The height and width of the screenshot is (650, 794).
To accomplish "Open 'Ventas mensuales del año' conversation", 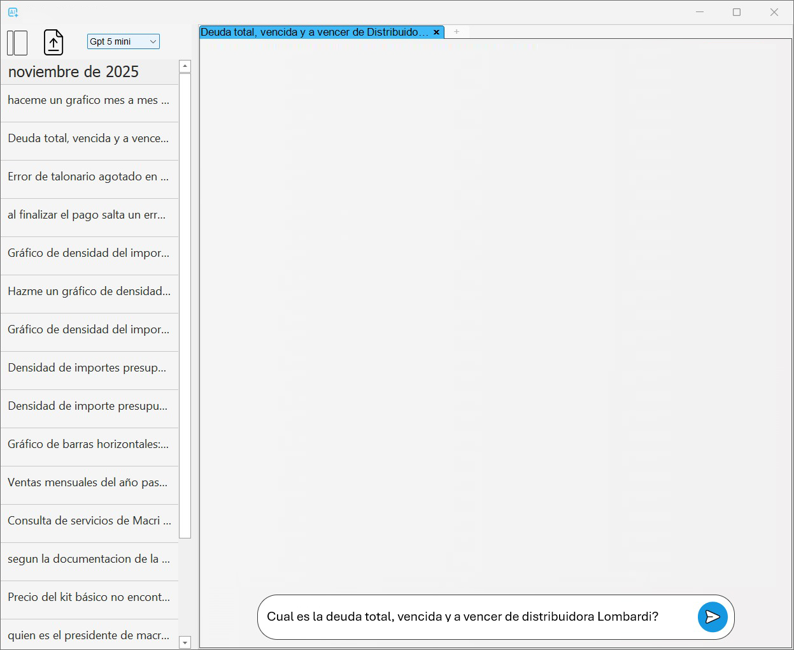I will [89, 482].
